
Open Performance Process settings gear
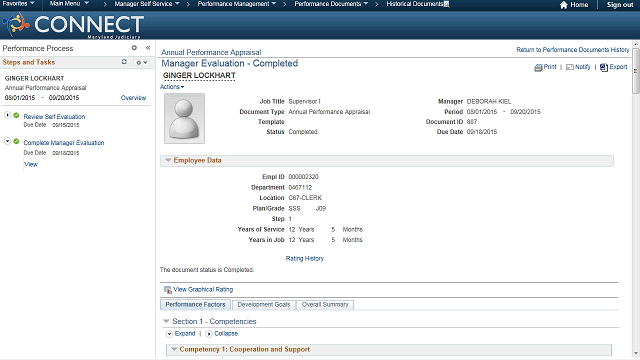134,48
